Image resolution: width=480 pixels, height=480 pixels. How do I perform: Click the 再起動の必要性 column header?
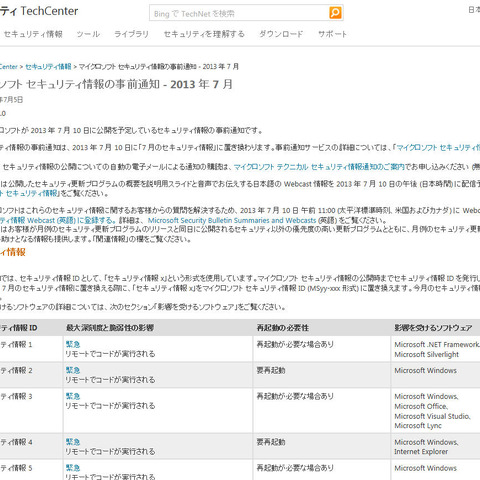[x=282, y=328]
